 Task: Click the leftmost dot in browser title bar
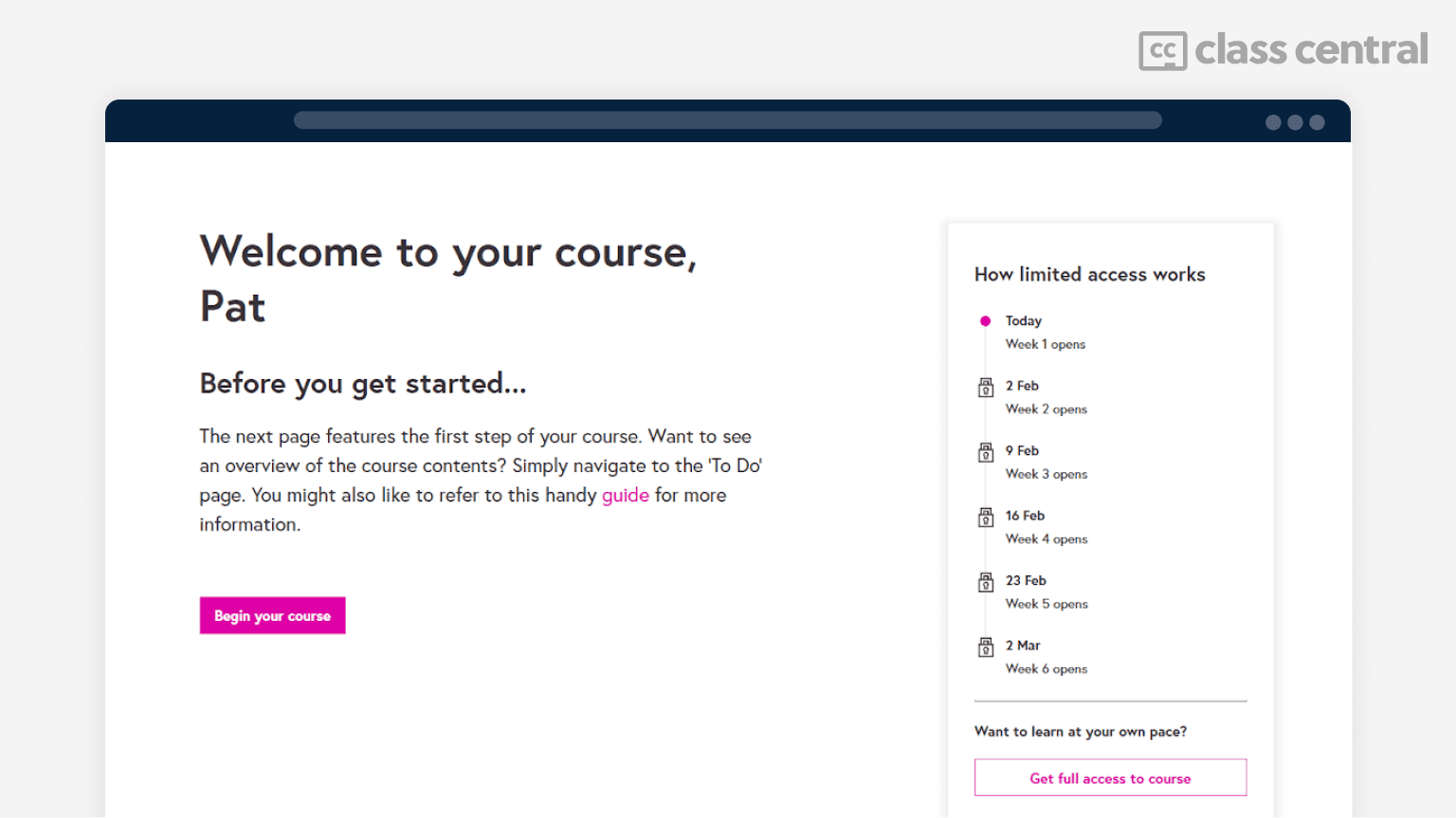(1273, 122)
